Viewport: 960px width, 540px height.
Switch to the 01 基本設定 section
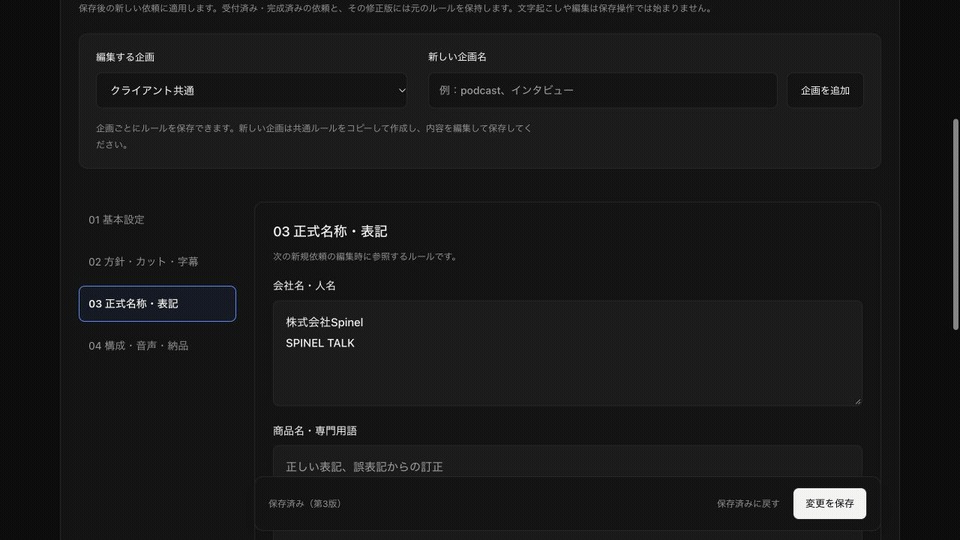click(x=157, y=220)
